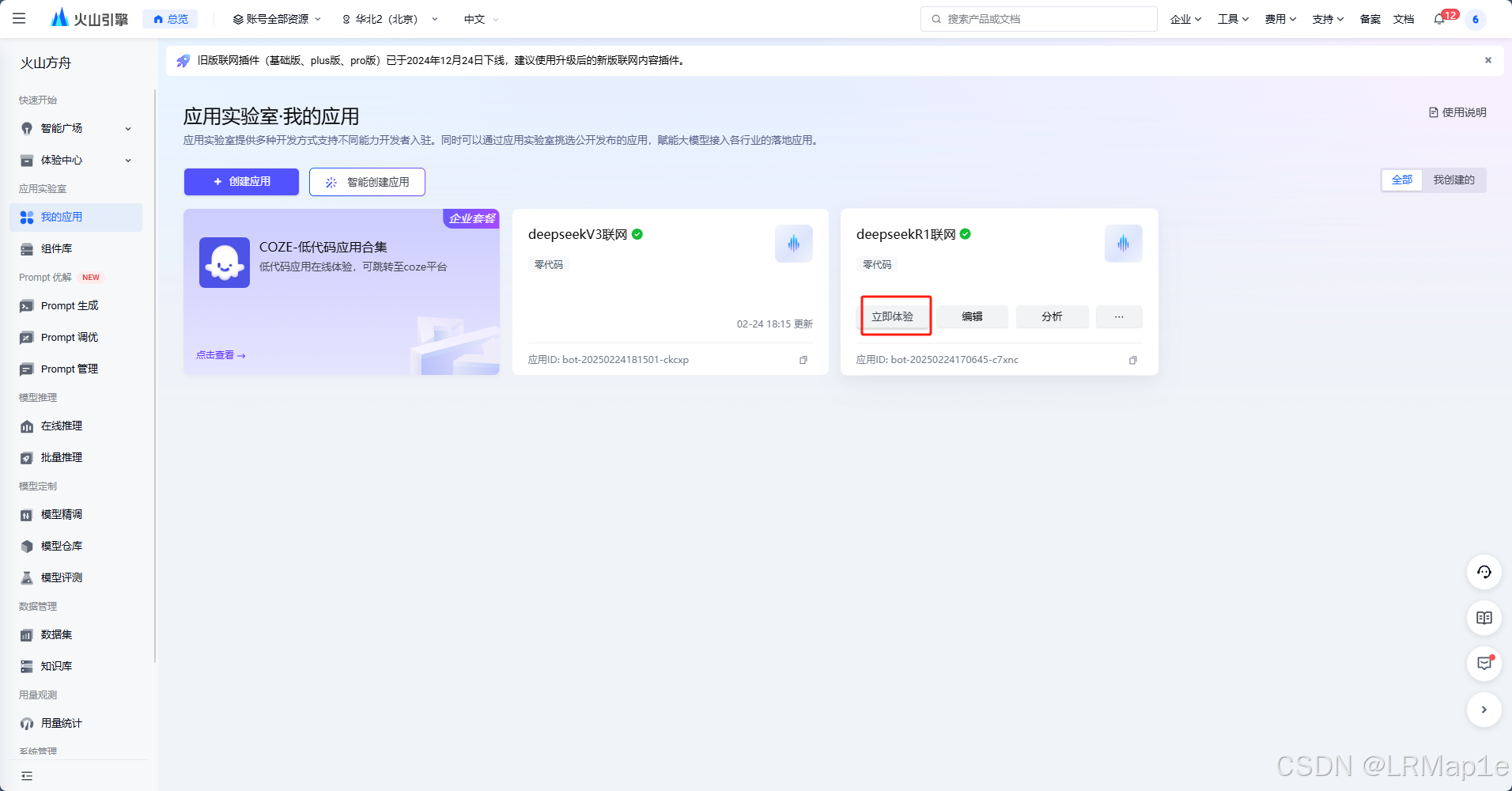Open the 费用 menu
The height and width of the screenshot is (791, 1512).
pyautogui.click(x=1280, y=19)
